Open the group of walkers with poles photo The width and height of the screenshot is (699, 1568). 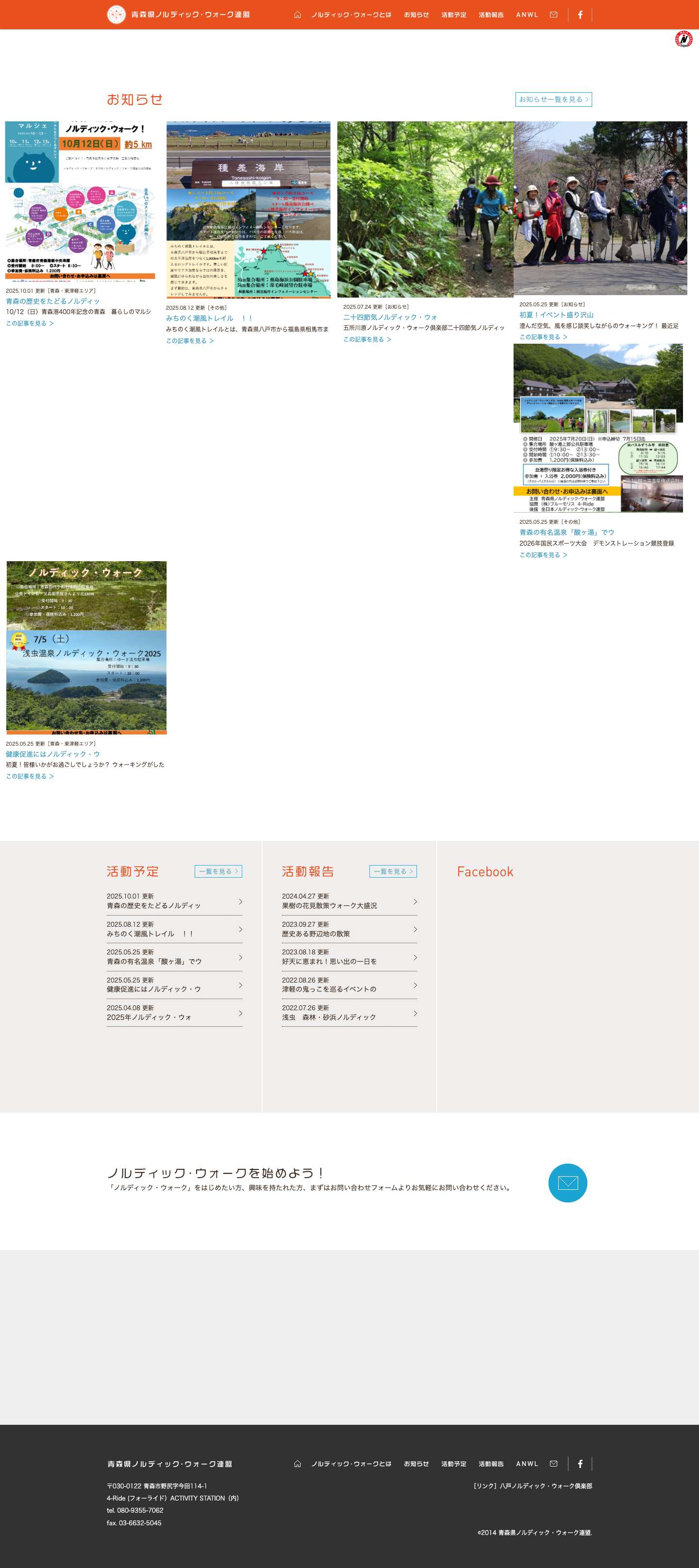tap(600, 208)
